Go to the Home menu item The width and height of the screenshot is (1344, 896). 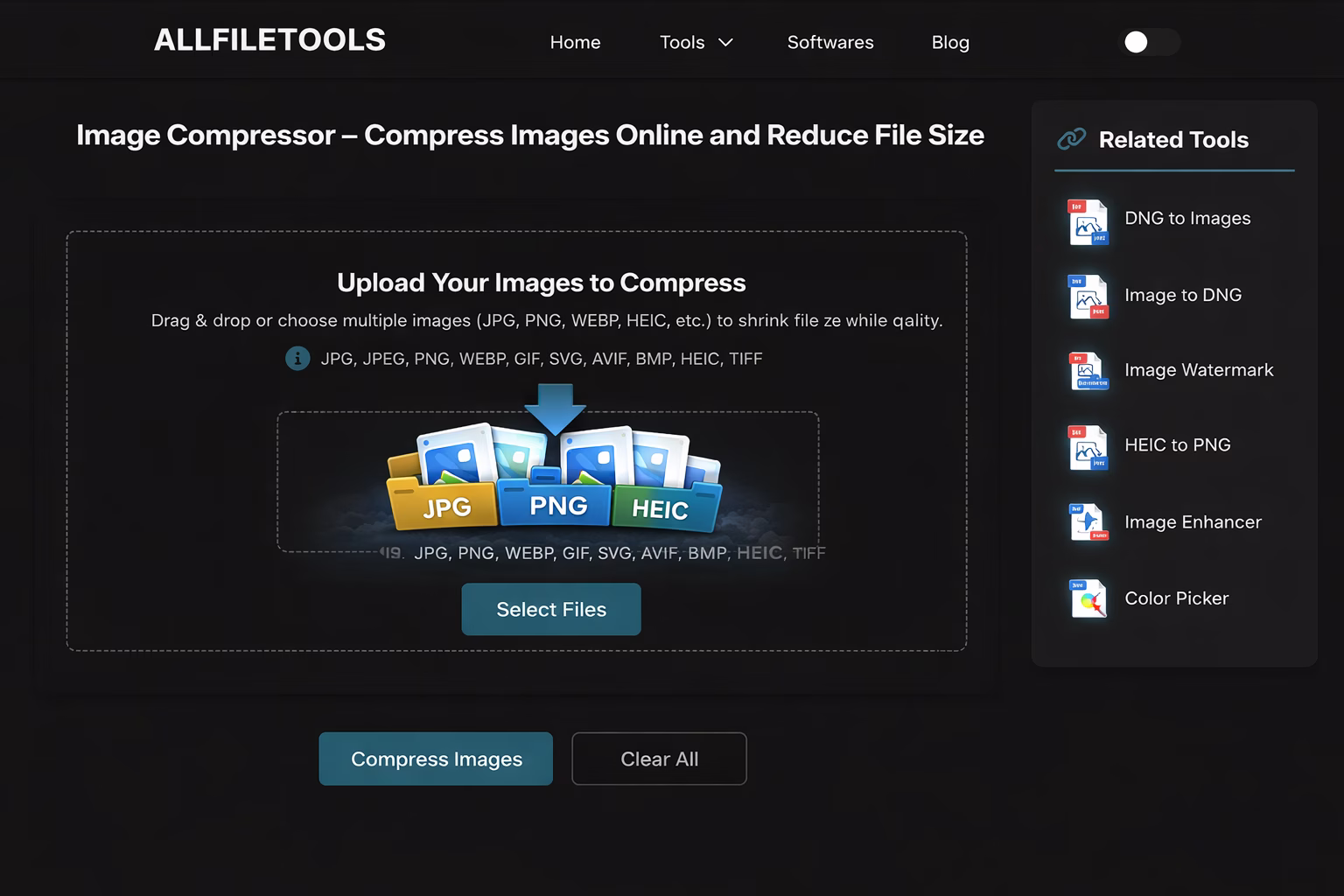click(575, 42)
